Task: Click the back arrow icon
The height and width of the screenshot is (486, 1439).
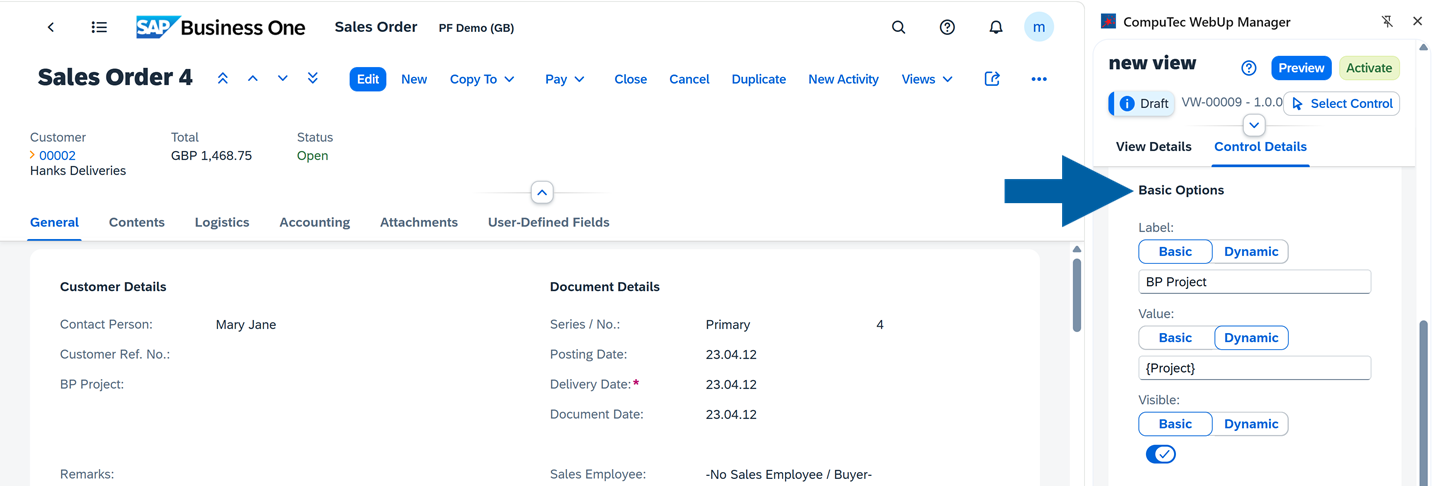Action: coord(51,28)
